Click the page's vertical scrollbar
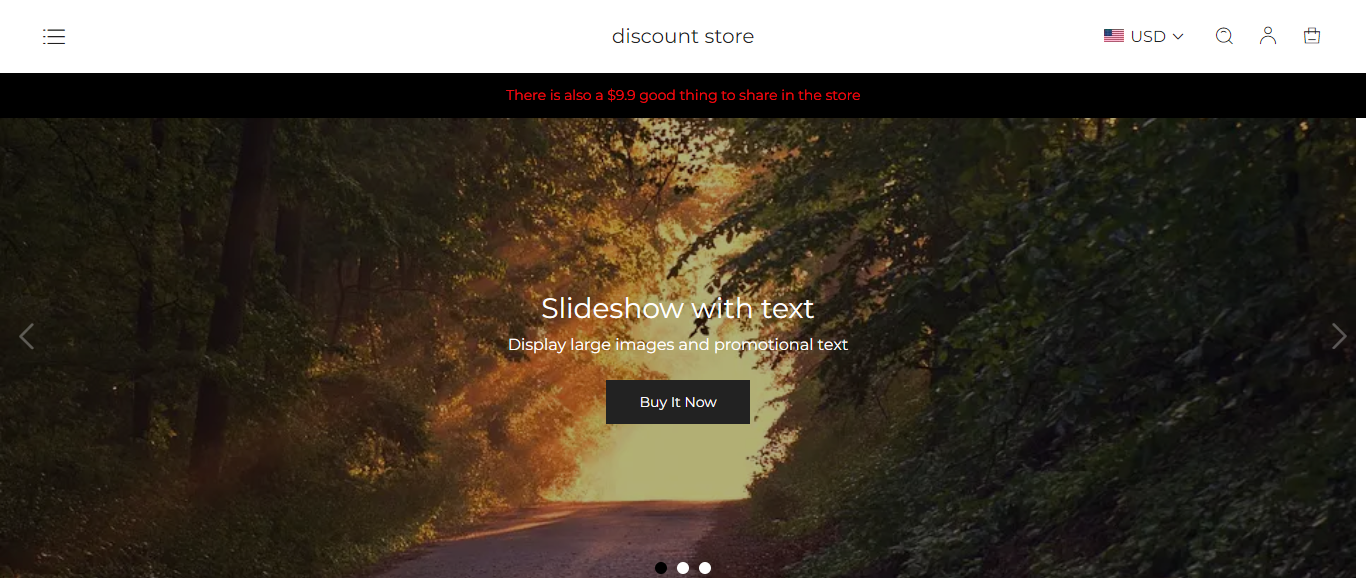 1361,348
